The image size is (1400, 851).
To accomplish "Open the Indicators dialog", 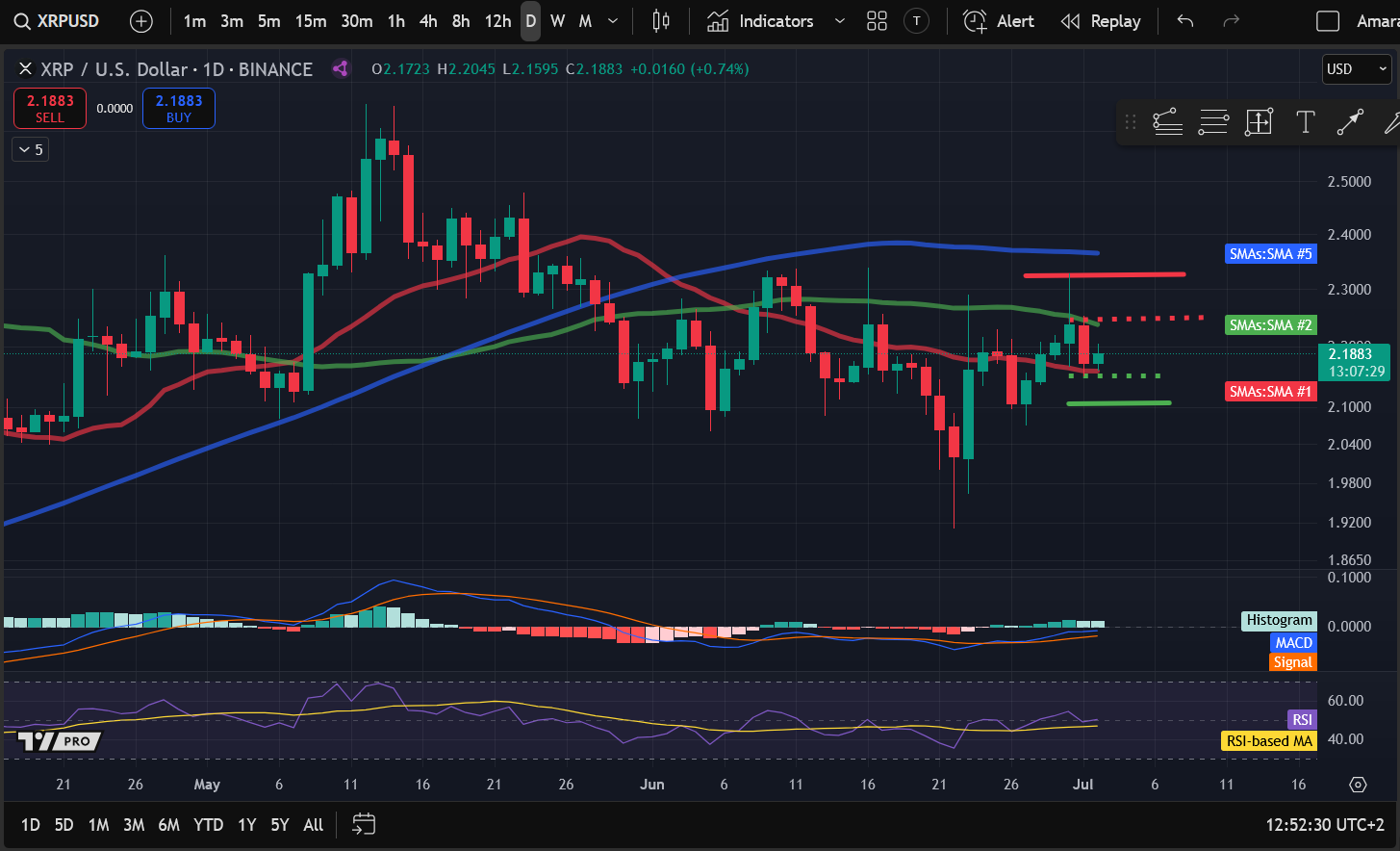I will coord(760,21).
